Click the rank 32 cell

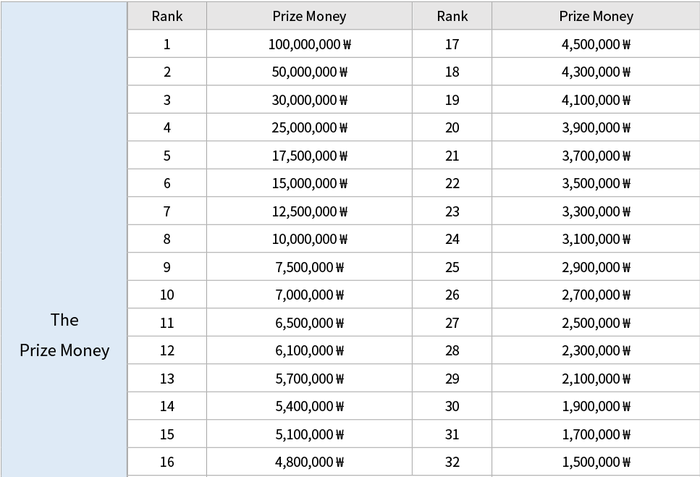point(452,463)
